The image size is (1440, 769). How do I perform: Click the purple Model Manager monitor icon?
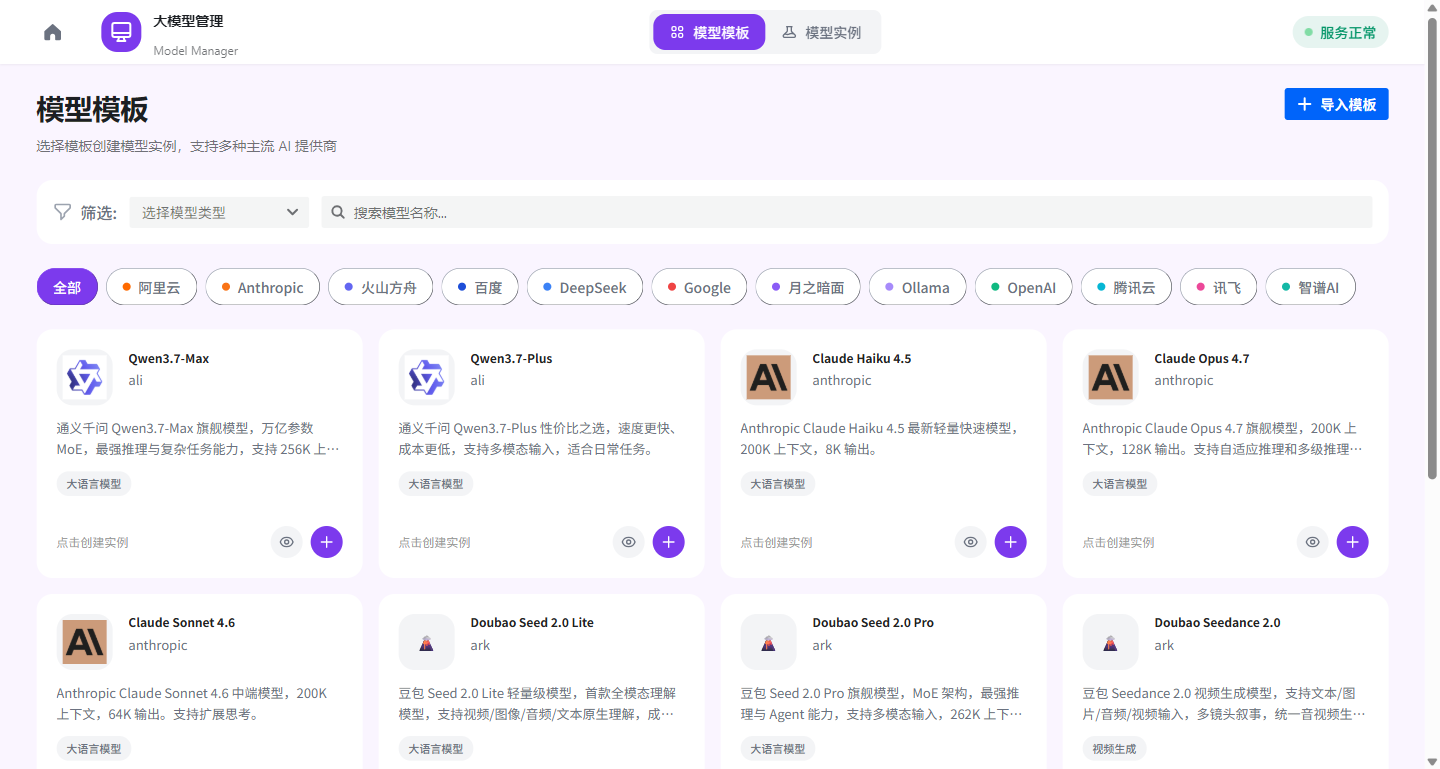coord(121,32)
